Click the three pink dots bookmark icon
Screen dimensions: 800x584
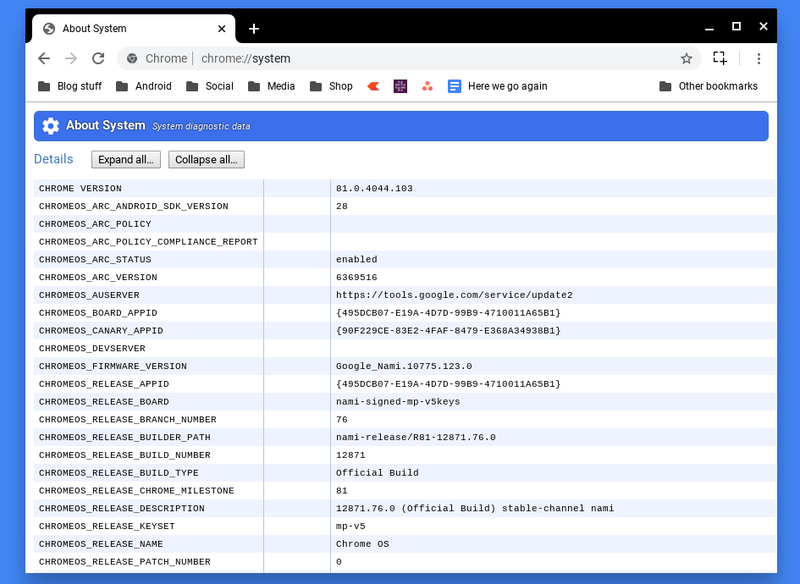pos(428,87)
